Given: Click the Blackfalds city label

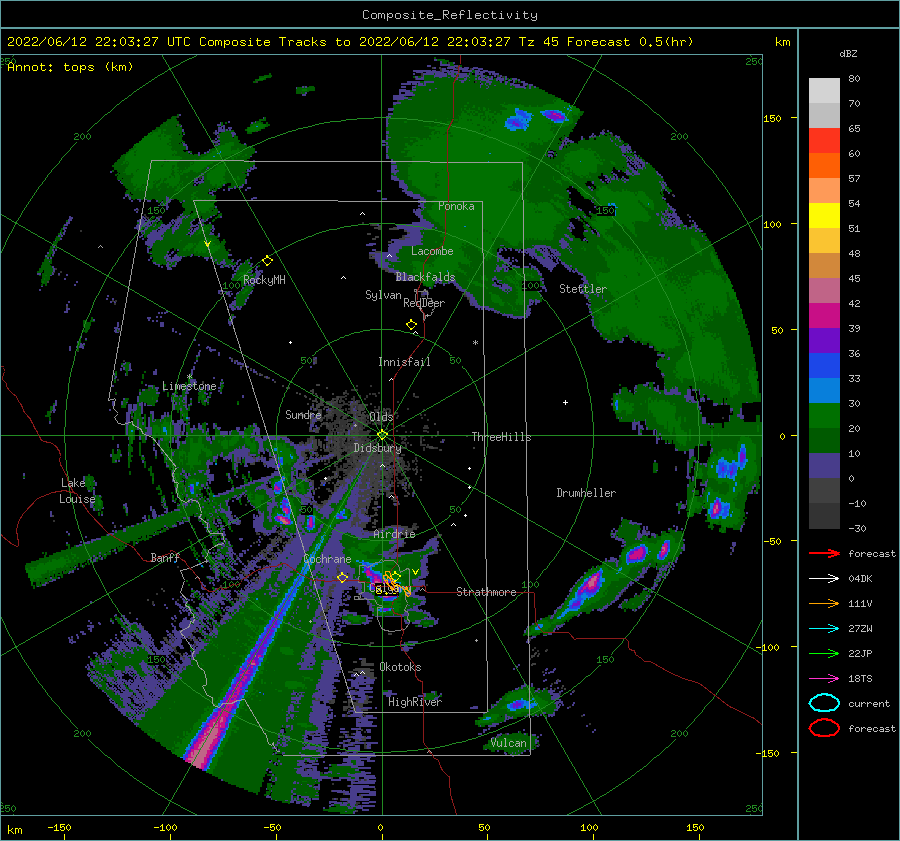Looking at the screenshot, I should pos(425,277).
